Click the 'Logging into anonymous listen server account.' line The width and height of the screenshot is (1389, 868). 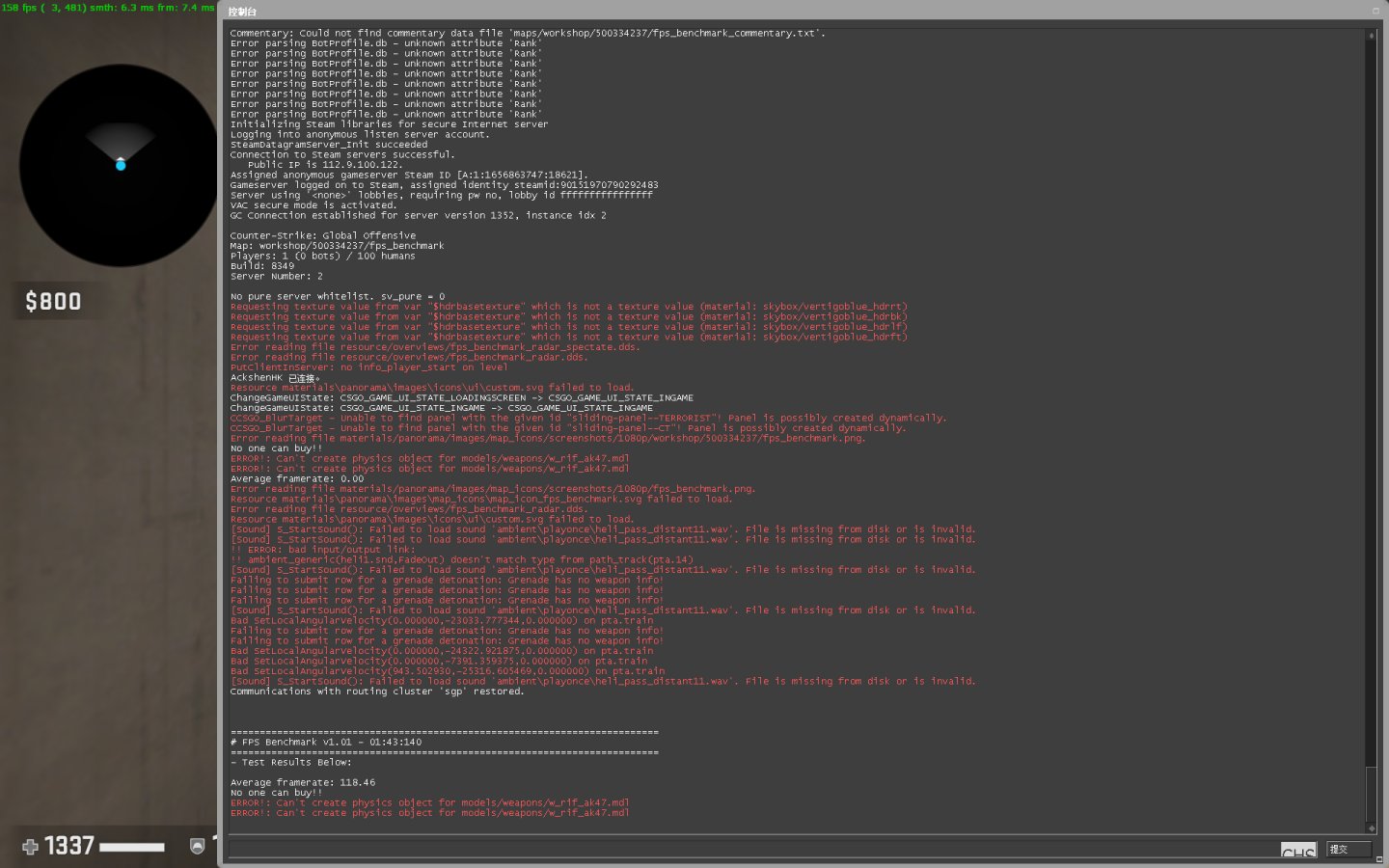[x=360, y=134]
